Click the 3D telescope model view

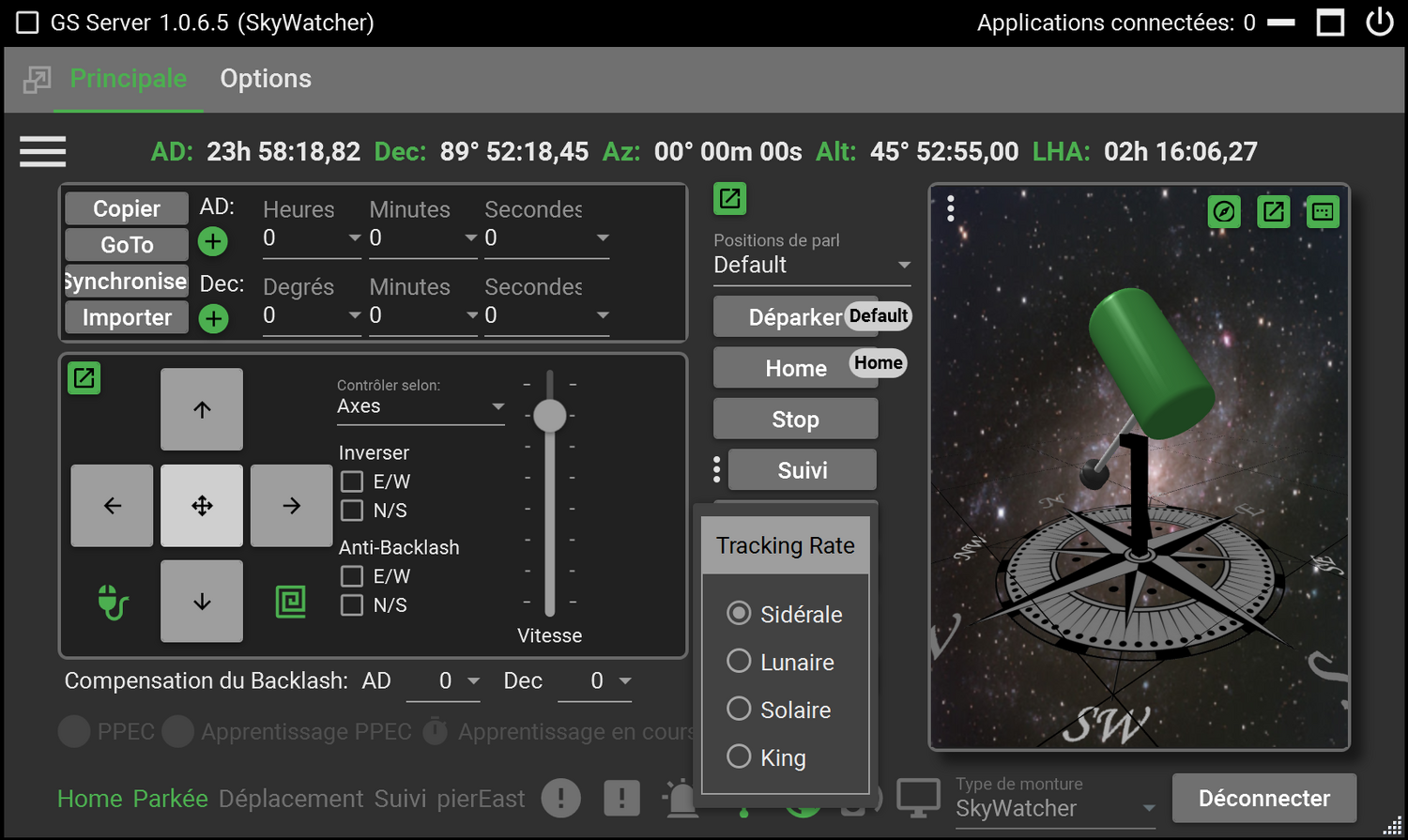[x=1140, y=467]
